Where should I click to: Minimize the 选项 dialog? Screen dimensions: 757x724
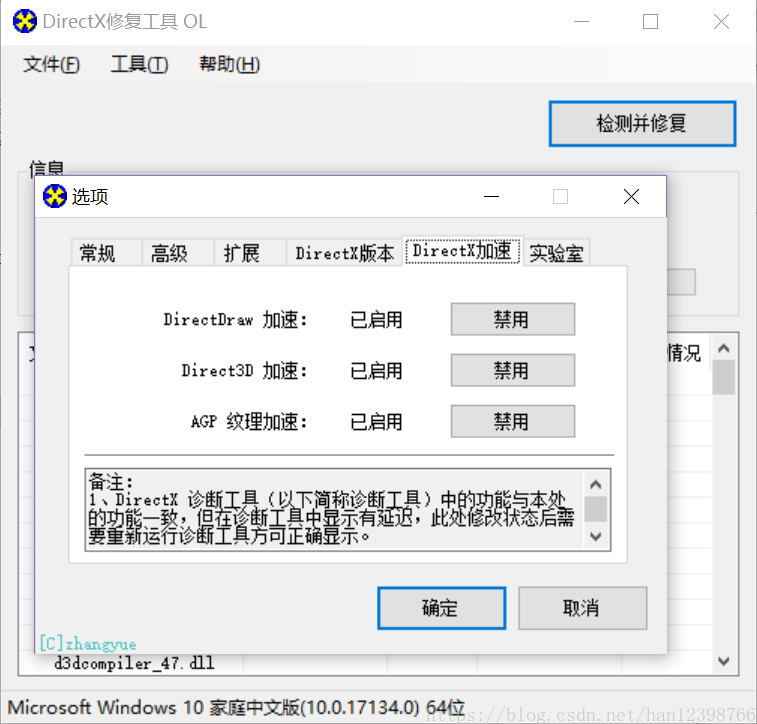point(491,196)
